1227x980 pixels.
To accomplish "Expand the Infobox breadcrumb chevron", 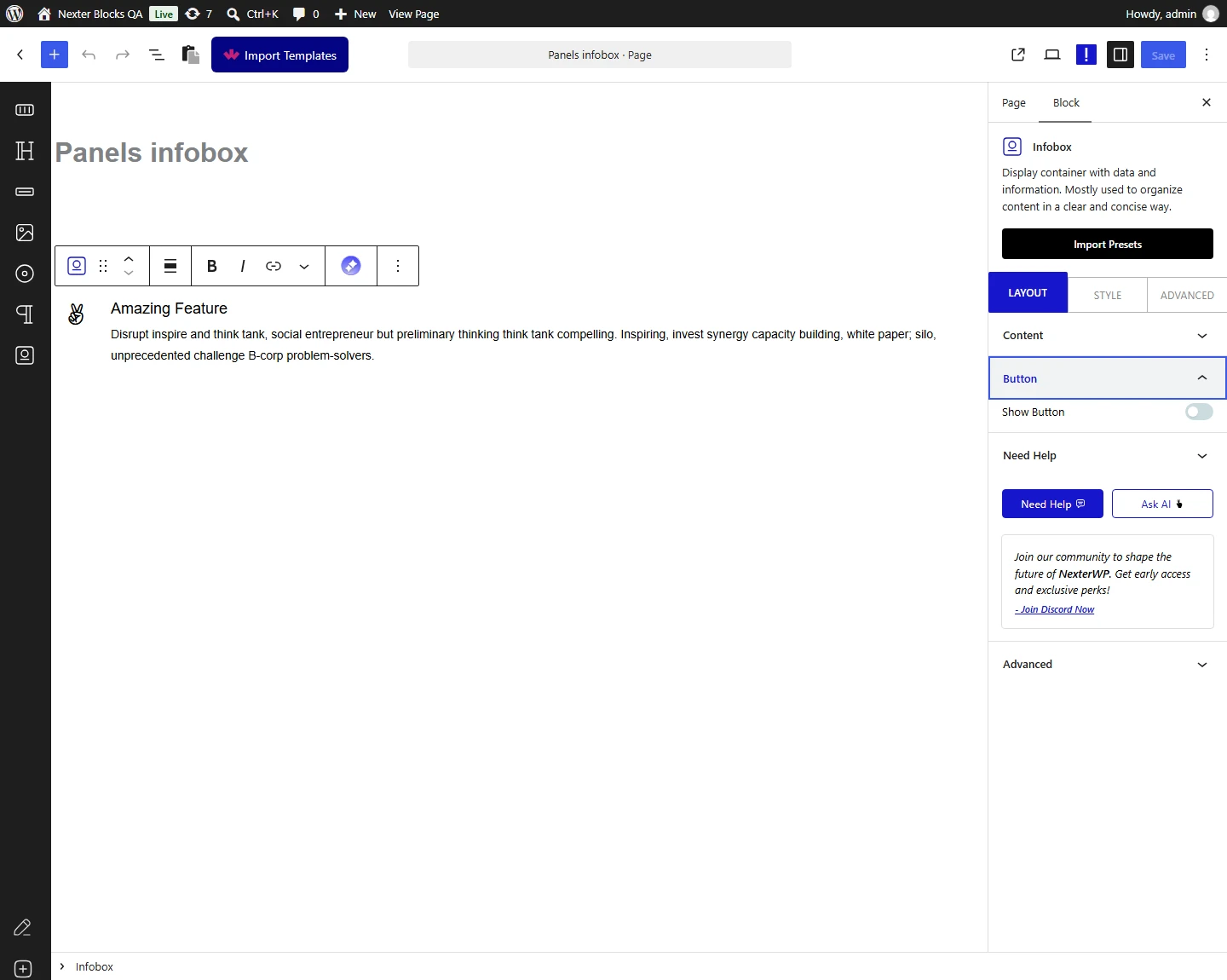I will click(62, 966).
